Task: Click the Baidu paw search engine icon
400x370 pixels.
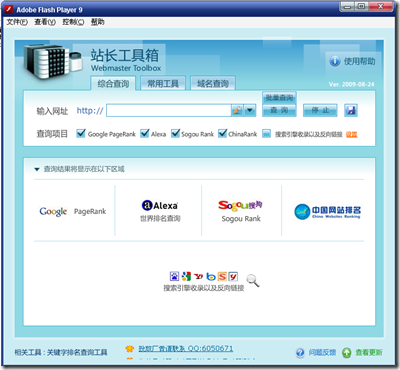Action: pos(174,276)
